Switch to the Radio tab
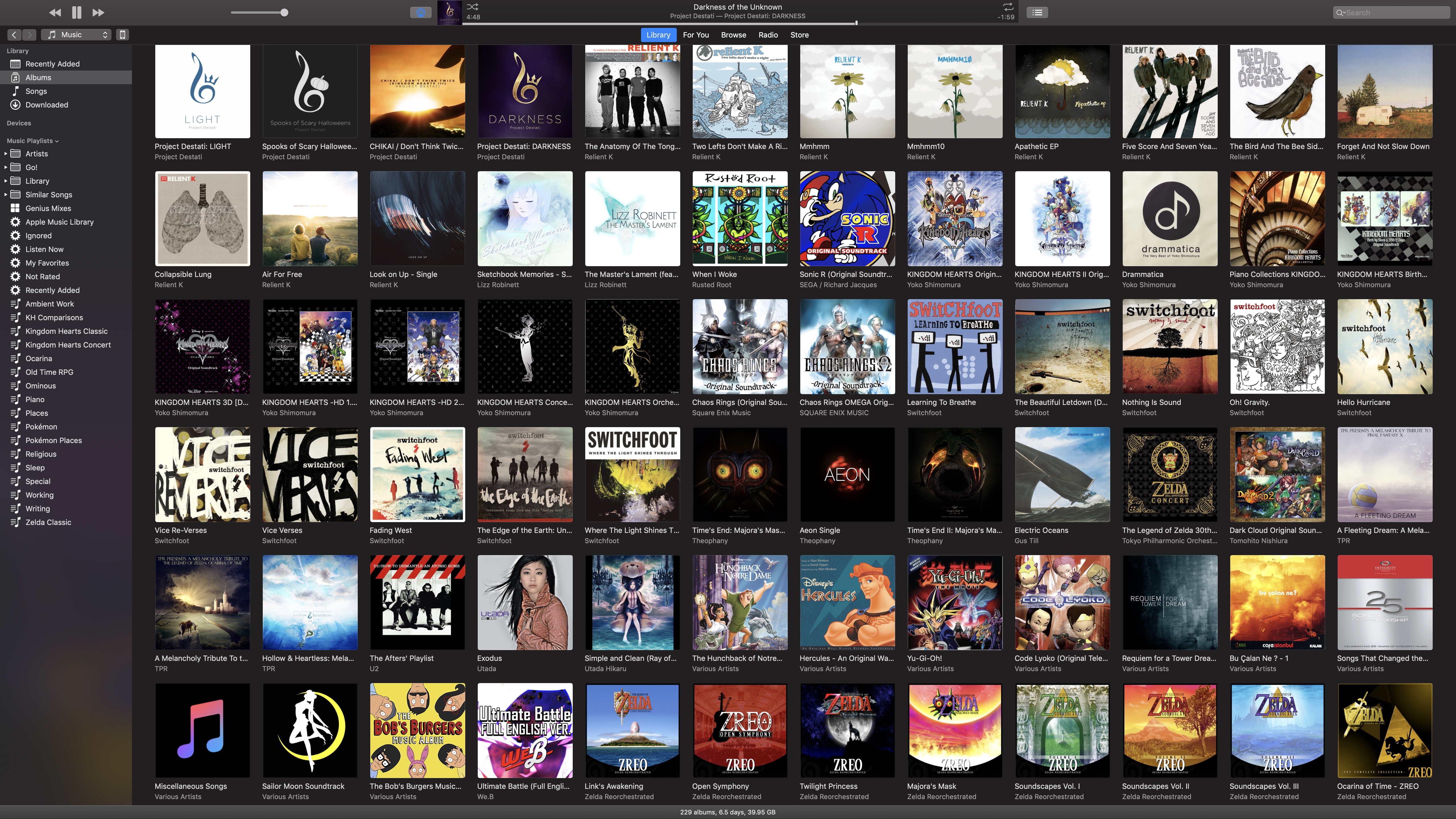Viewport: 1456px width, 819px height. 768,35
